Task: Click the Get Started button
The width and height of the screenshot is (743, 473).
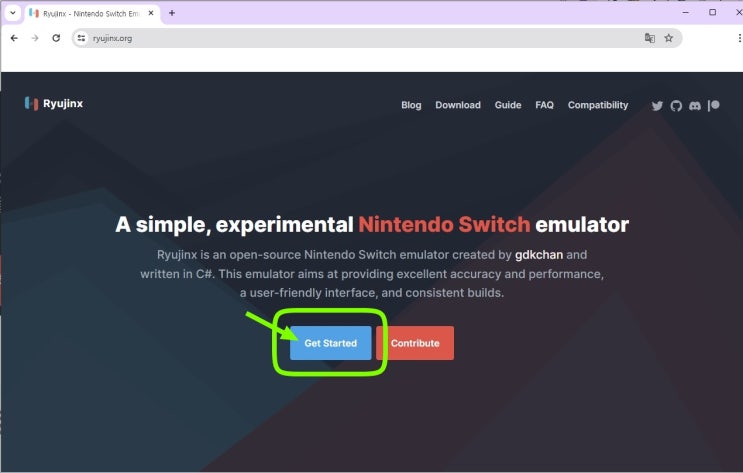Action: click(x=330, y=343)
